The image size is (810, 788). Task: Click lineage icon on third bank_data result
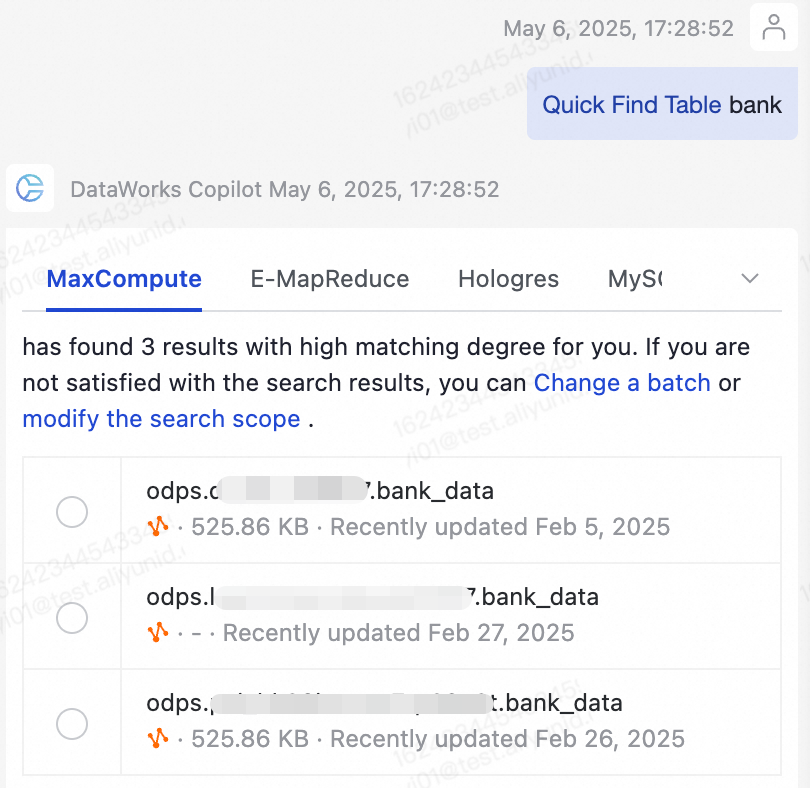click(157, 739)
